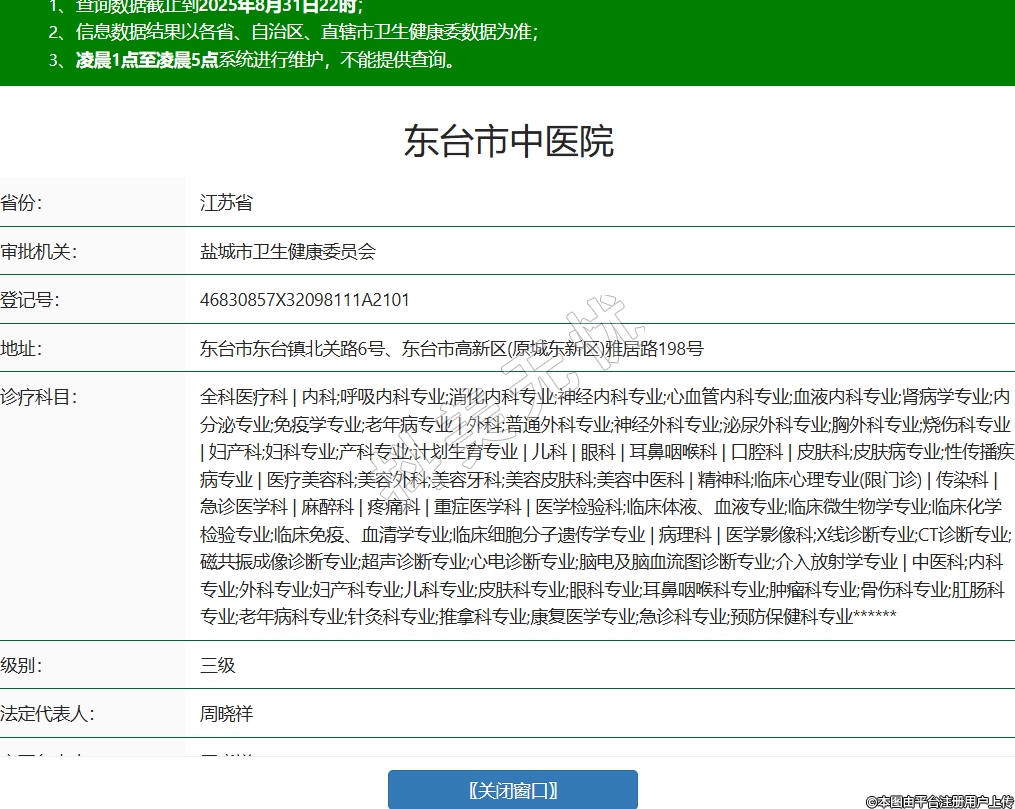
Task: Click the 三级 level value
Action: point(218,665)
